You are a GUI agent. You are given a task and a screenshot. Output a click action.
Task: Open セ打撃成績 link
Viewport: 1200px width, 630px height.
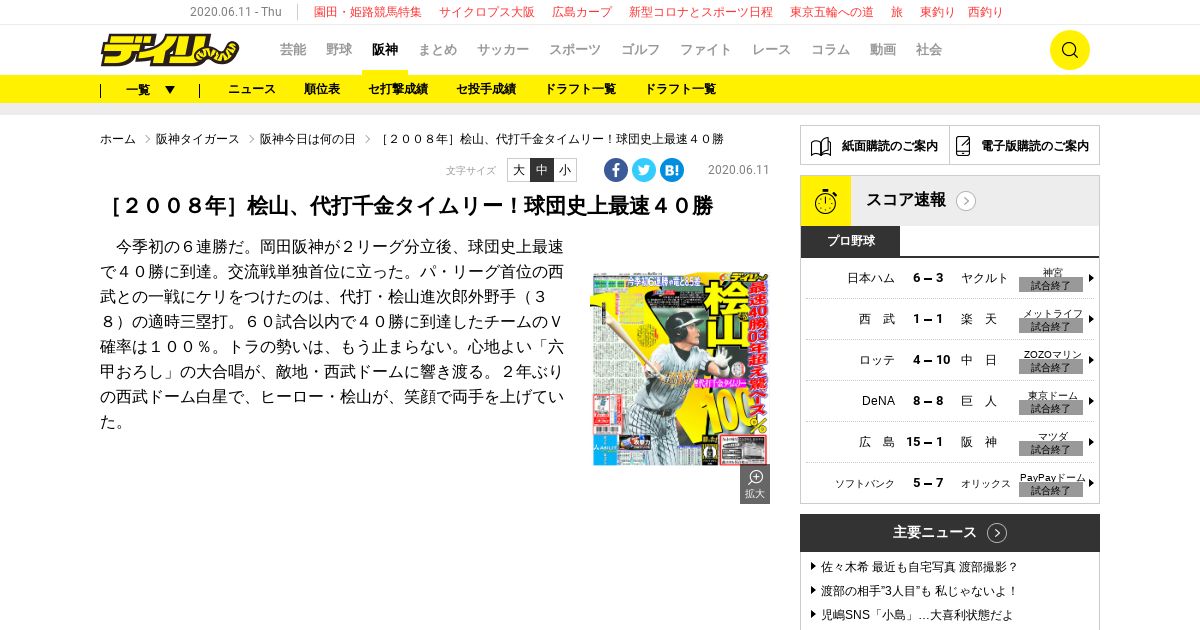pos(398,89)
